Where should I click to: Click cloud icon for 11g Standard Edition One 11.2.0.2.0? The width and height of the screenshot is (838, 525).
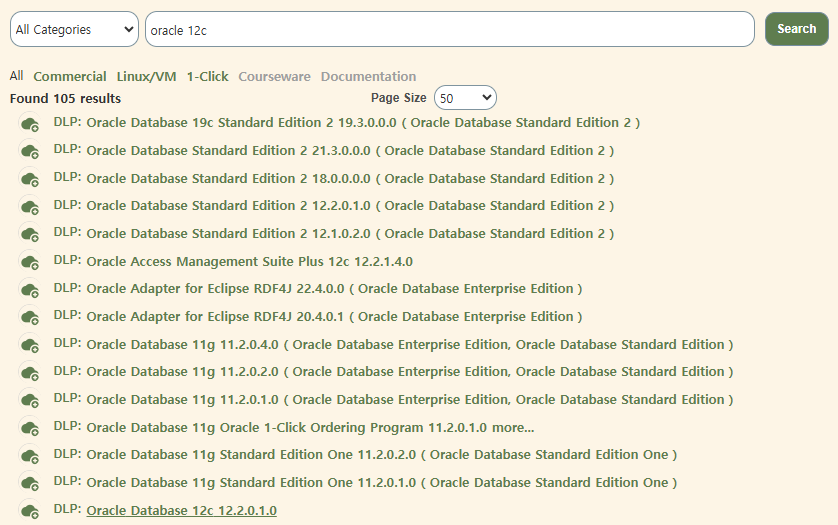pyautogui.click(x=30, y=455)
